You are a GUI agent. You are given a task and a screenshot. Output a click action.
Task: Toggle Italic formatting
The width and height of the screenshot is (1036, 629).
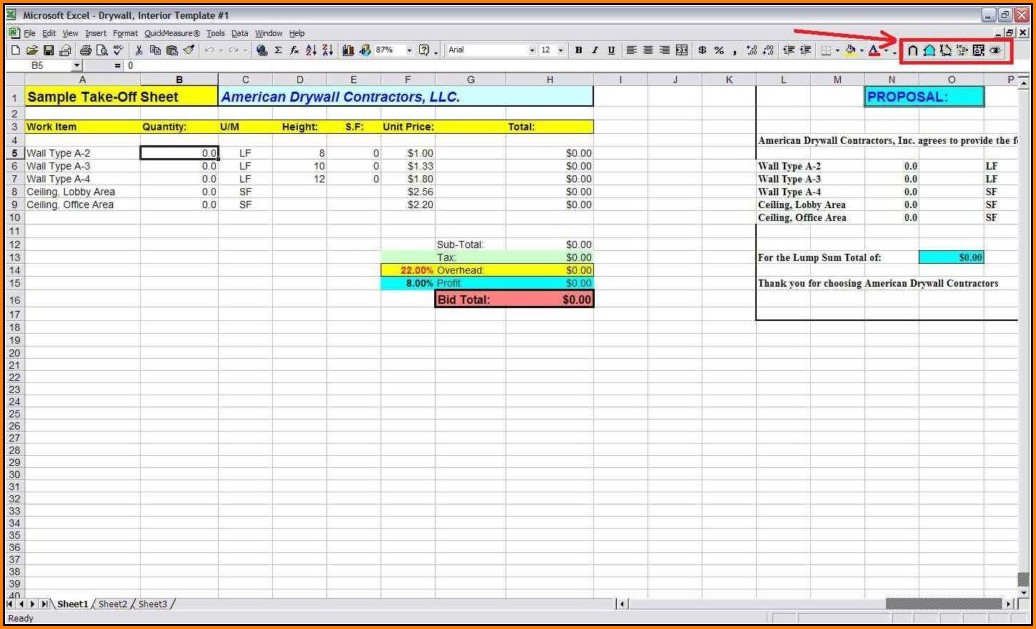595,50
